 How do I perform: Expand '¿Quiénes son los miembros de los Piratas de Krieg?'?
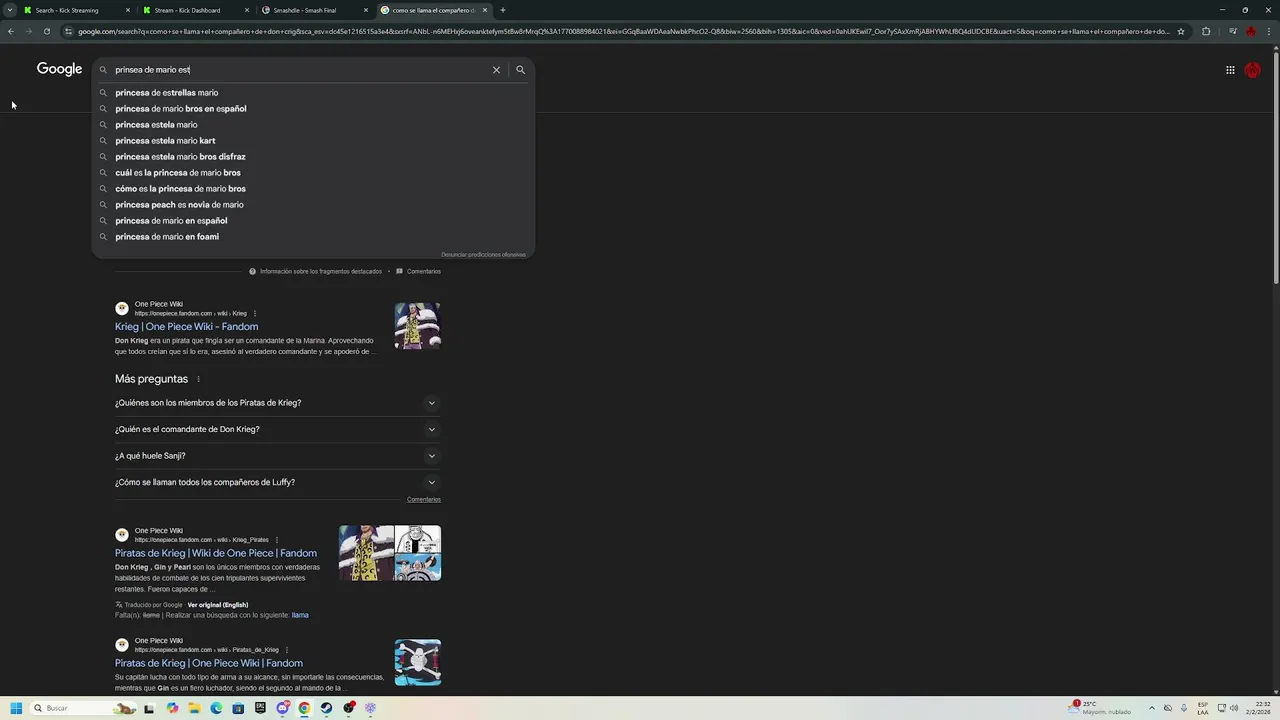(x=277, y=403)
